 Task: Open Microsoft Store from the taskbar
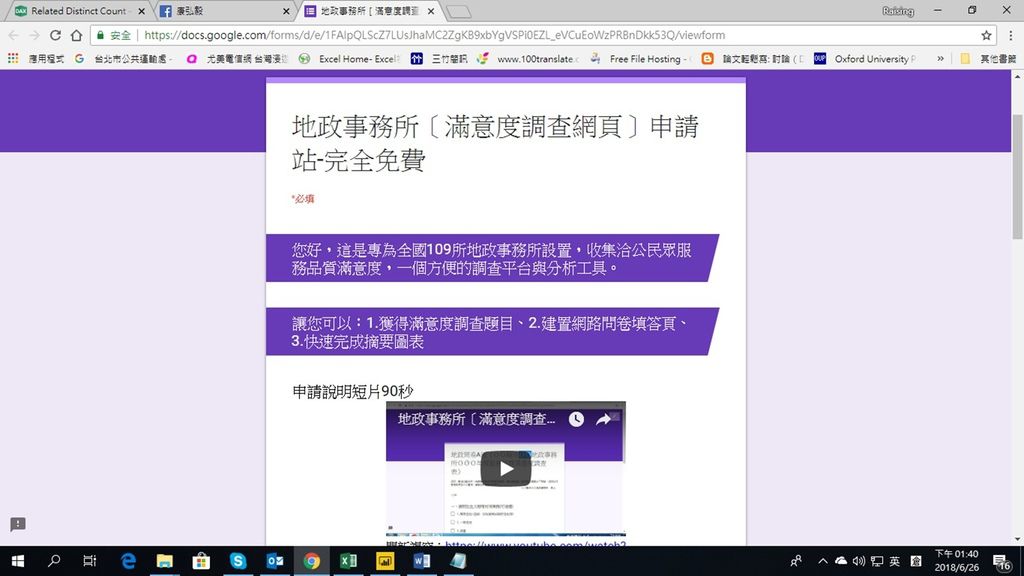201,561
